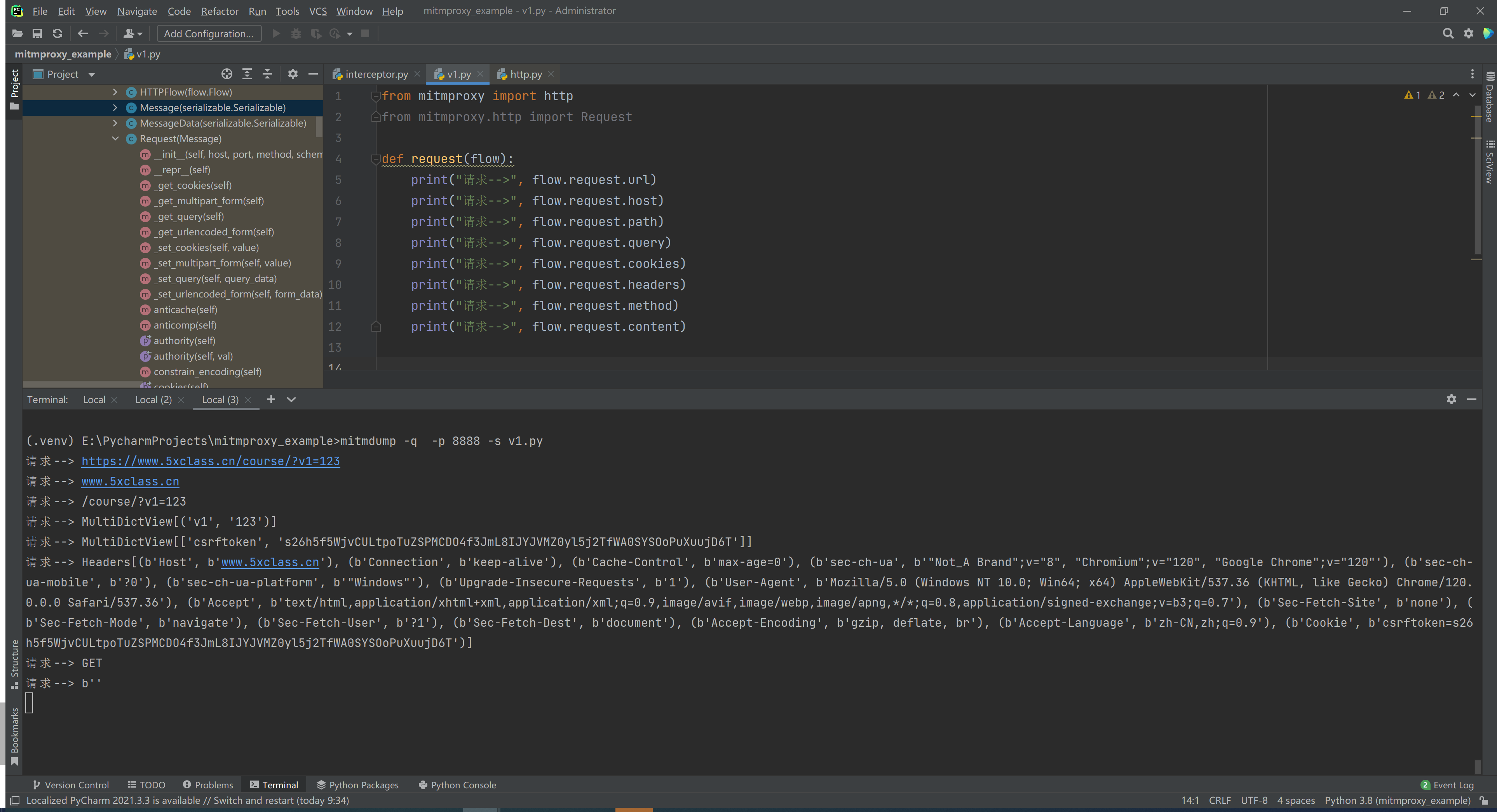Collapse Request(Message) tree node
This screenshot has height=812, width=1497.
(x=115, y=139)
